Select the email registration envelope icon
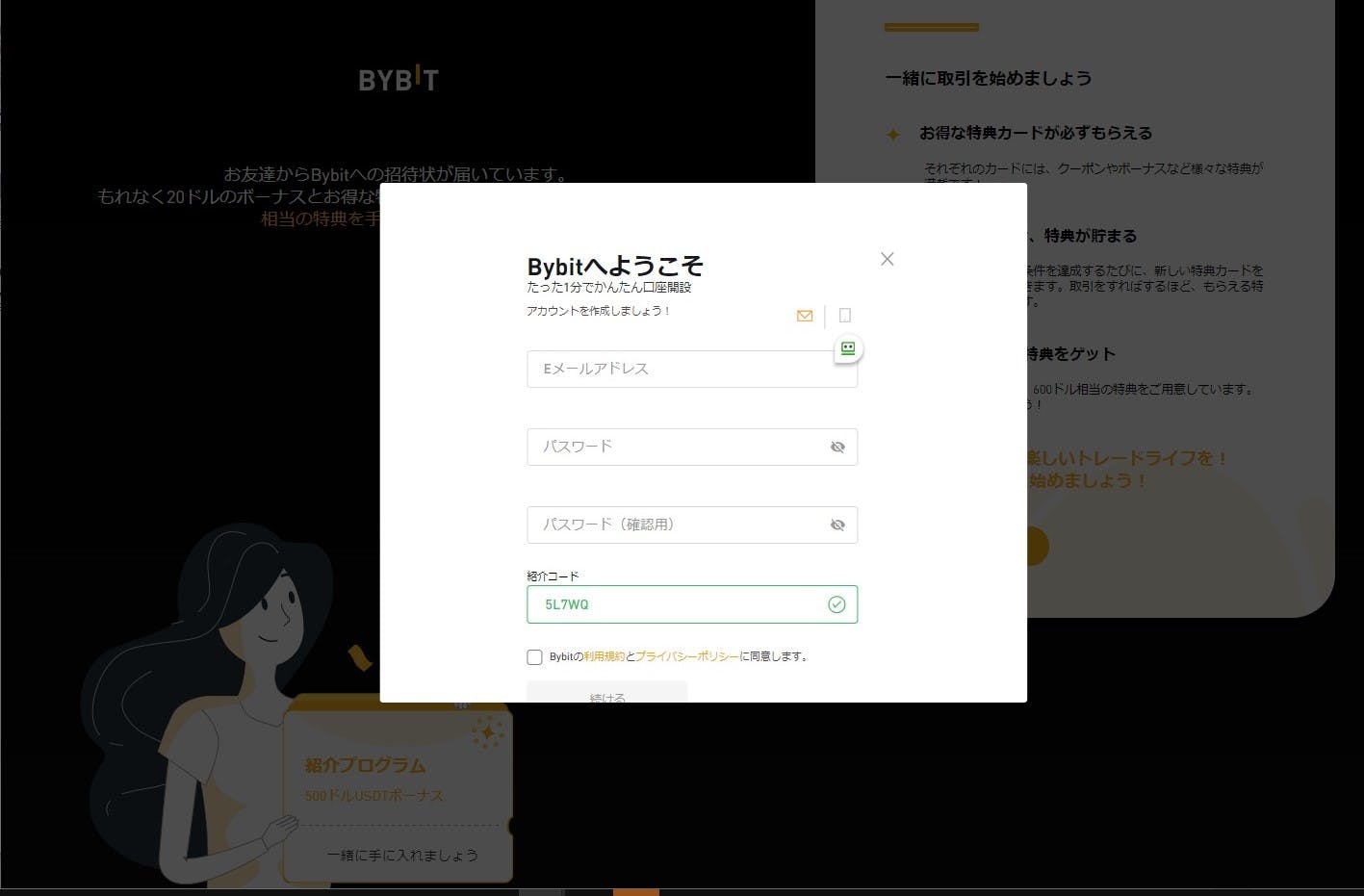Image resolution: width=1364 pixels, height=896 pixels. (805, 316)
